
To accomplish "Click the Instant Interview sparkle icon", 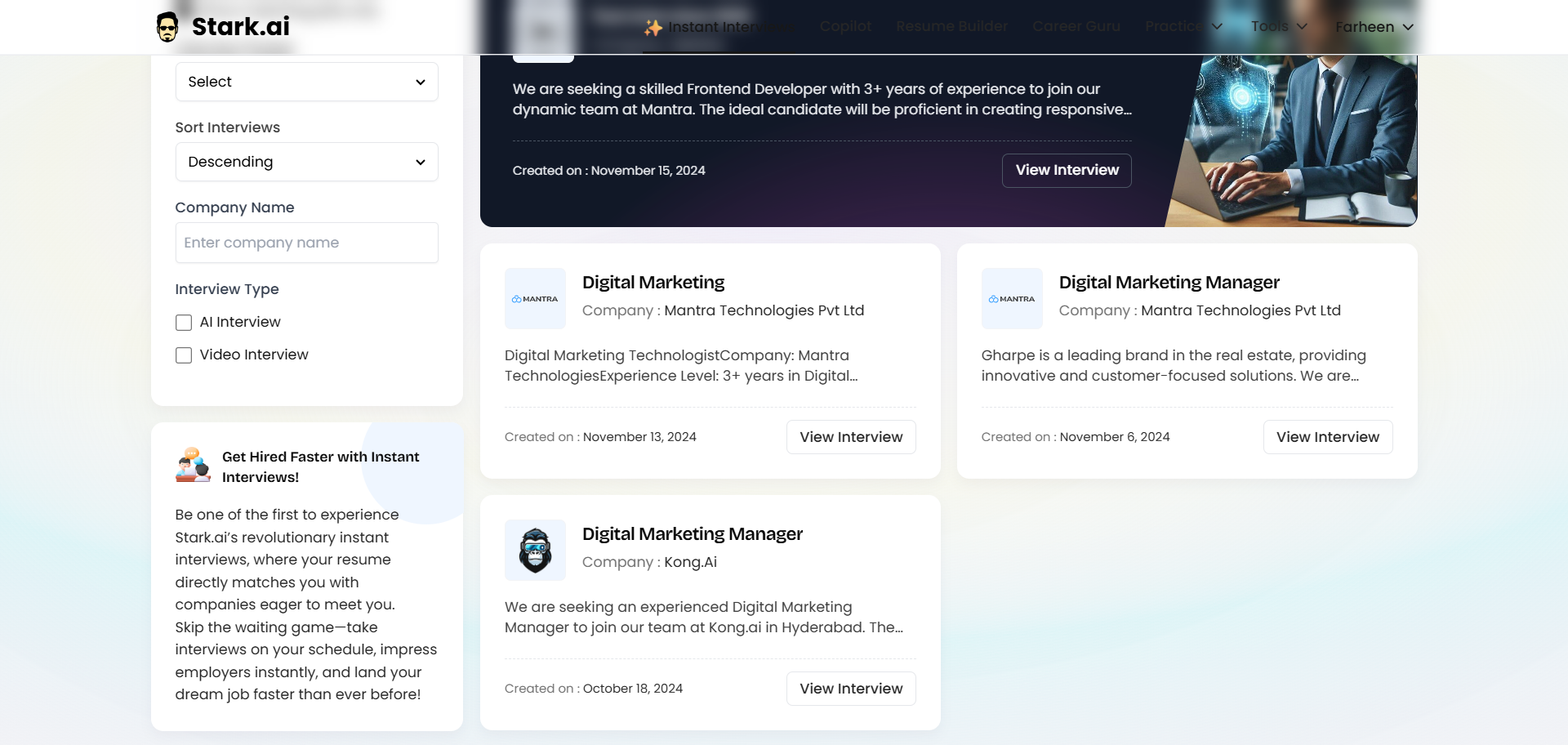I will [653, 28].
